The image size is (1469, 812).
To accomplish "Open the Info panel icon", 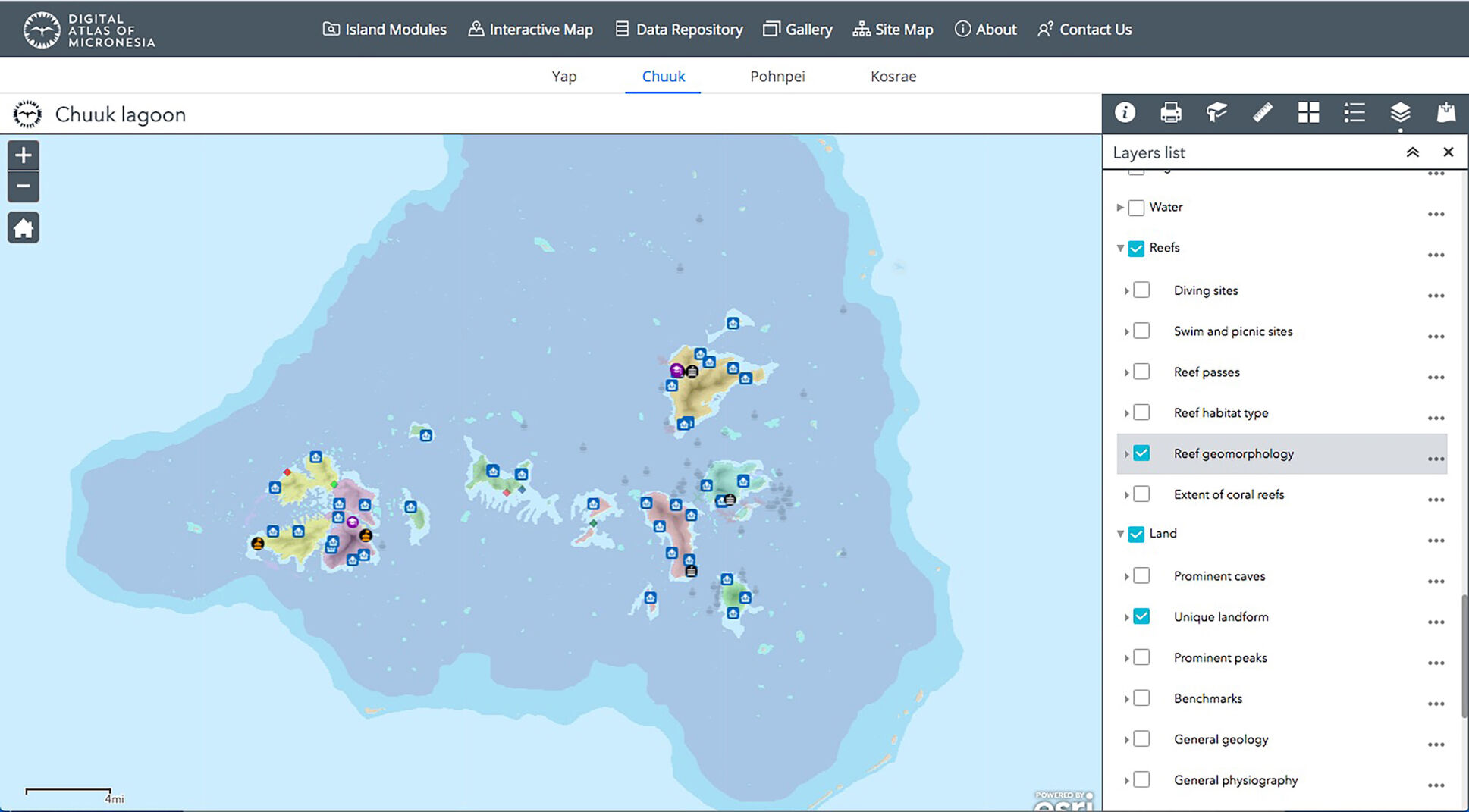I will (1125, 113).
